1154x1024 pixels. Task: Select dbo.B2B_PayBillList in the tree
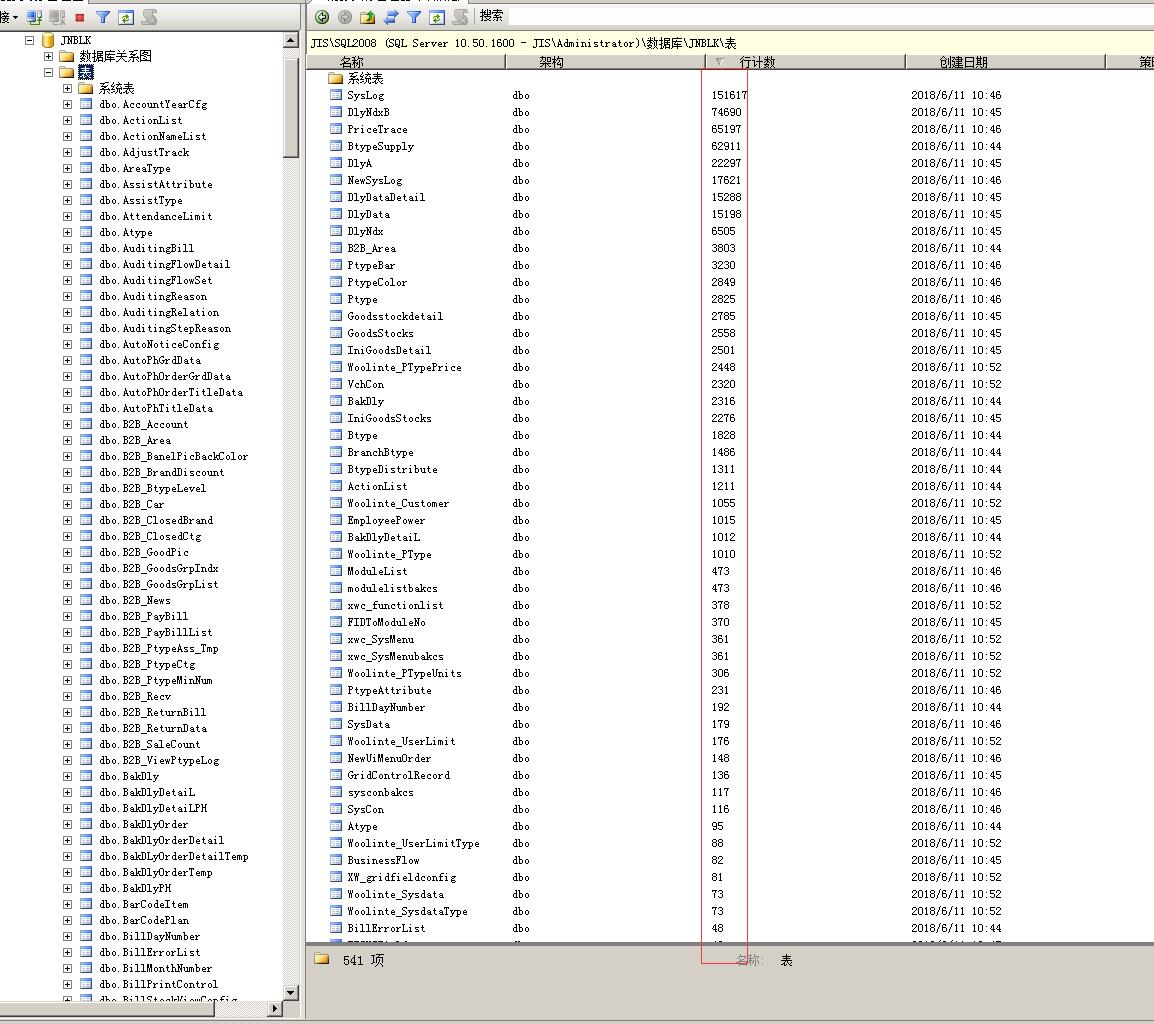tap(156, 632)
